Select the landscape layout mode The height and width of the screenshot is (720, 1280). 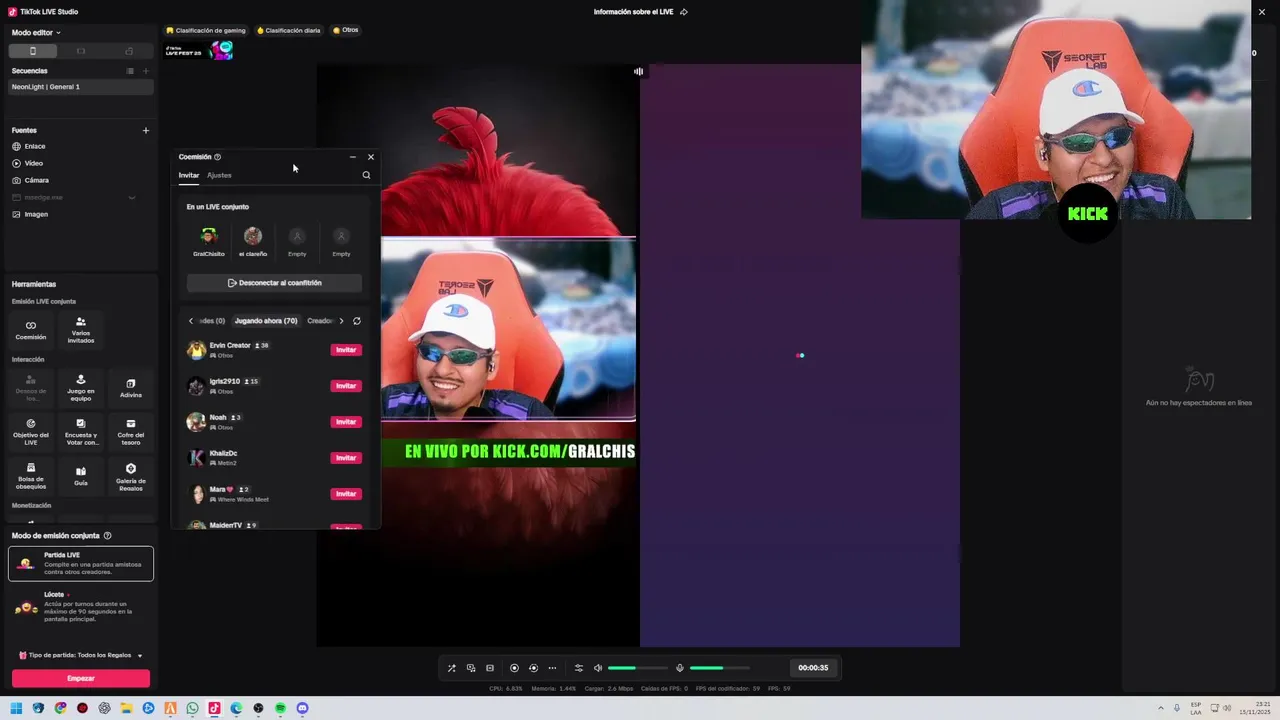click(x=81, y=51)
